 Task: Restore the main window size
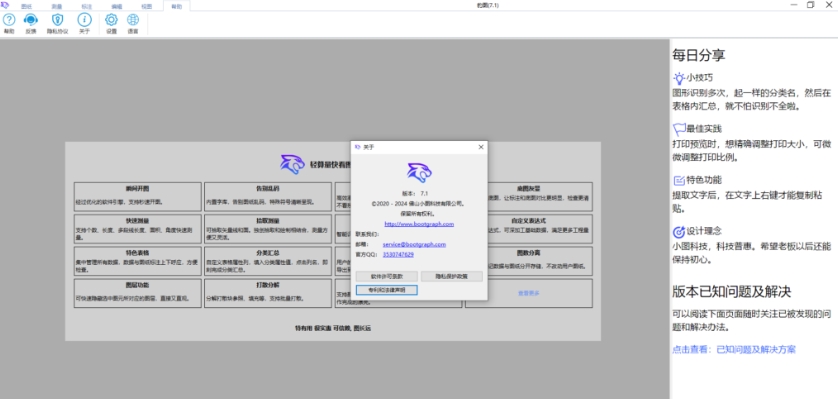pyautogui.click(x=811, y=5)
